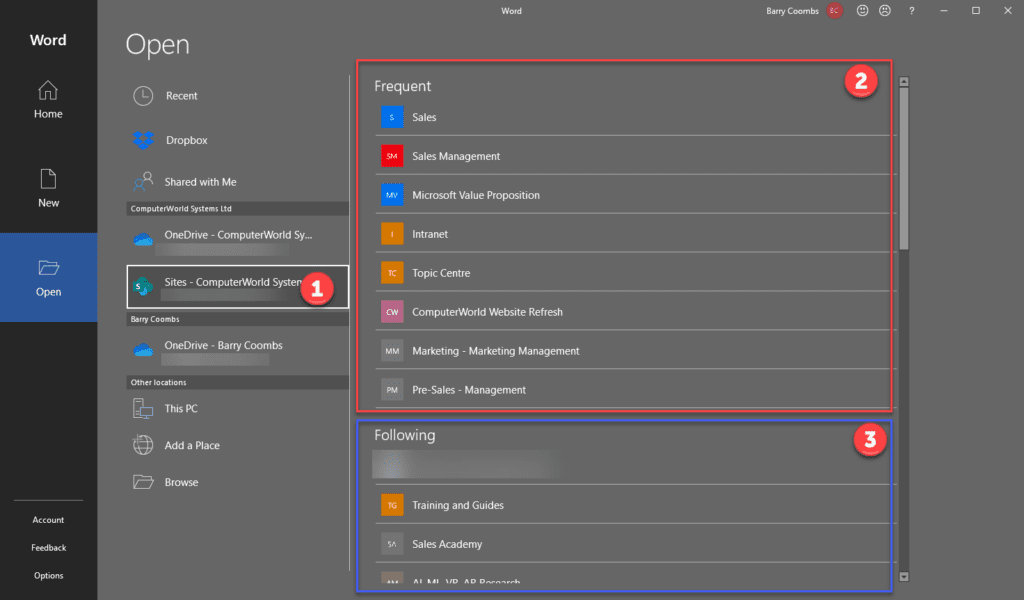Click the scrollbar down arrow
Image resolution: width=1024 pixels, height=600 pixels.
(904, 576)
